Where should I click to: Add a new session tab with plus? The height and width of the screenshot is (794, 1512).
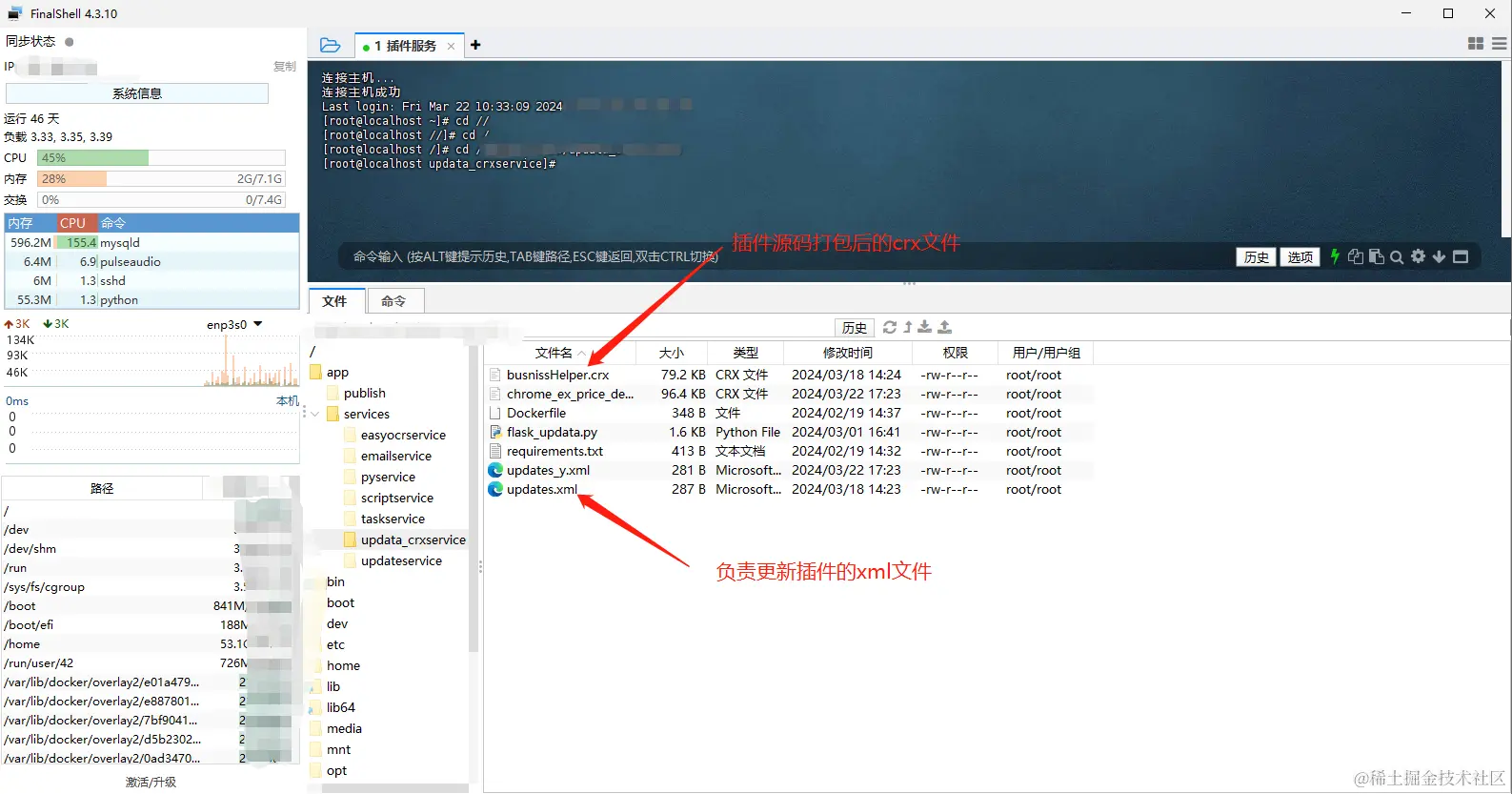tap(475, 45)
